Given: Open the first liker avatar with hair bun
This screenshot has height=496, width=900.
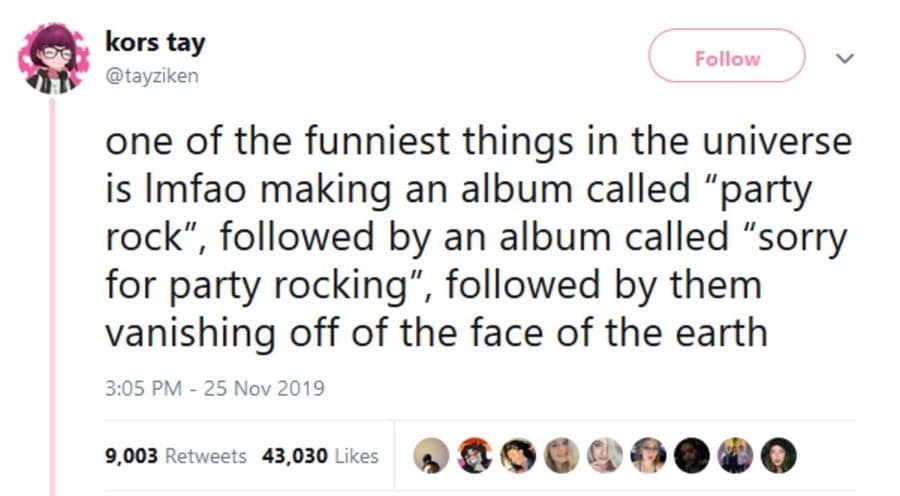Looking at the screenshot, I should click(x=430, y=455).
